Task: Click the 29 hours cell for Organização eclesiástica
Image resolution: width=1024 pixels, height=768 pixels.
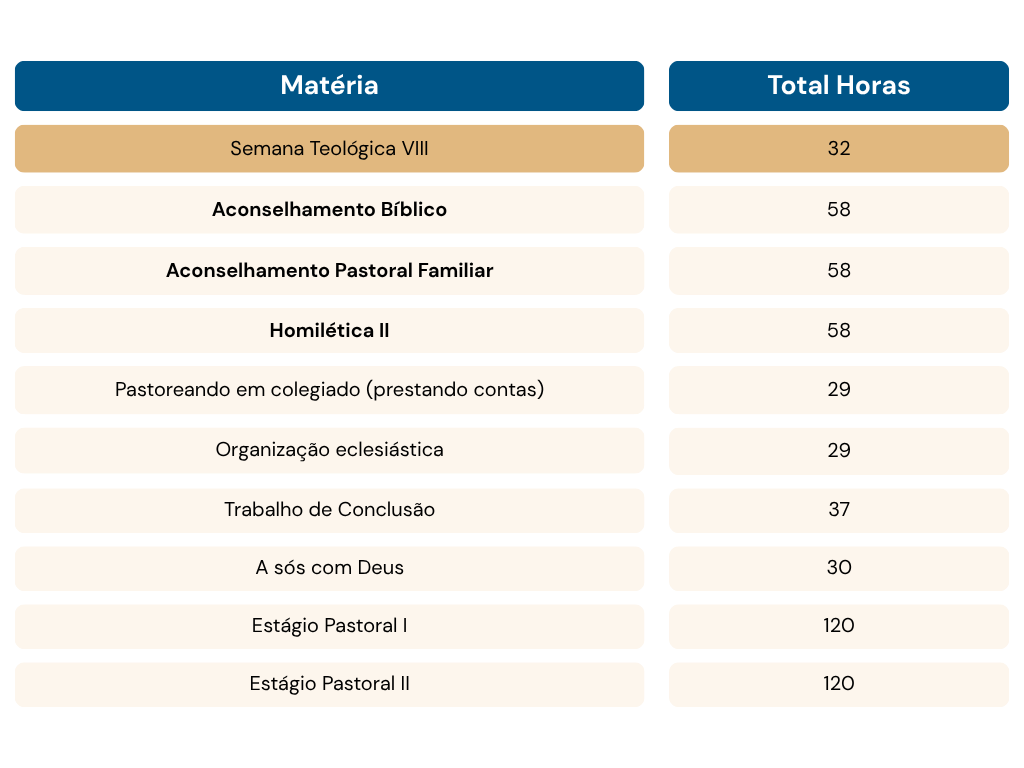Action: pos(839,450)
